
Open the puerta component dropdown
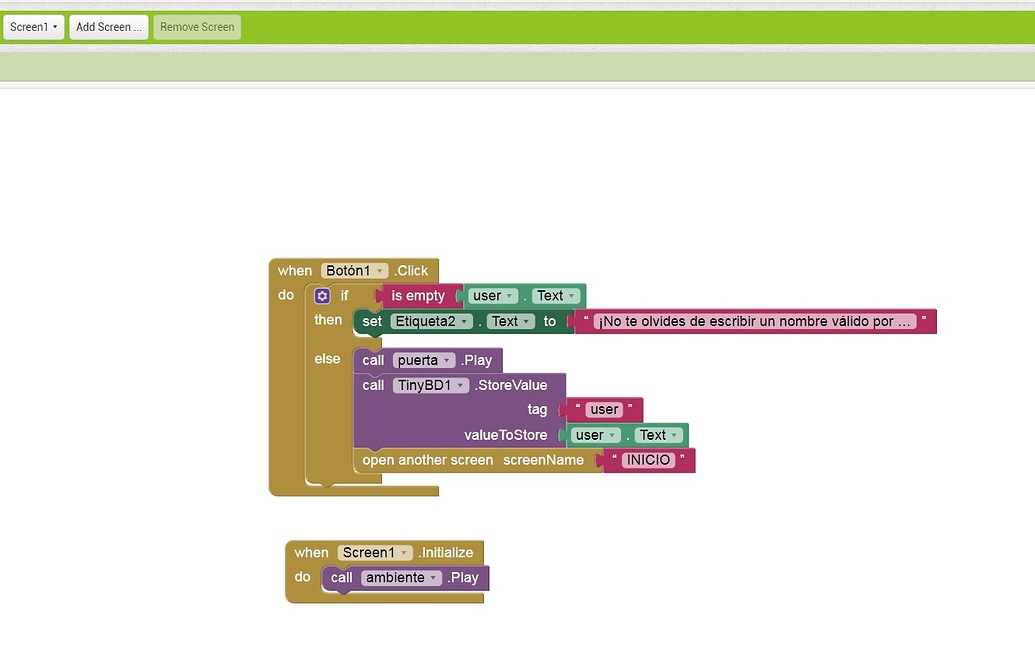[424, 360]
